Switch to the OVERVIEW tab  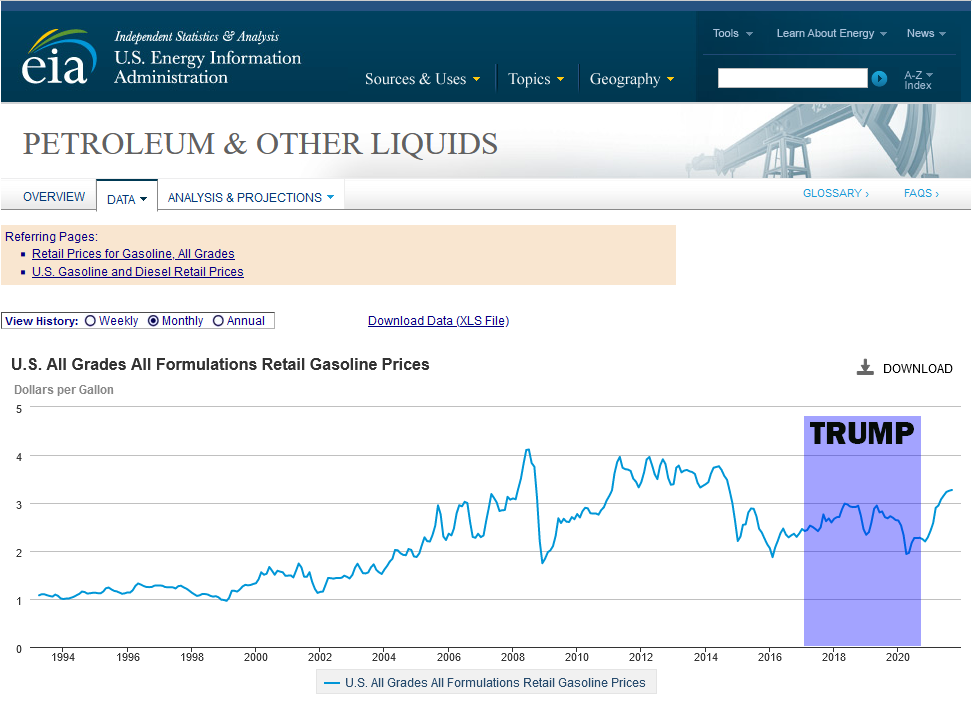tap(54, 197)
